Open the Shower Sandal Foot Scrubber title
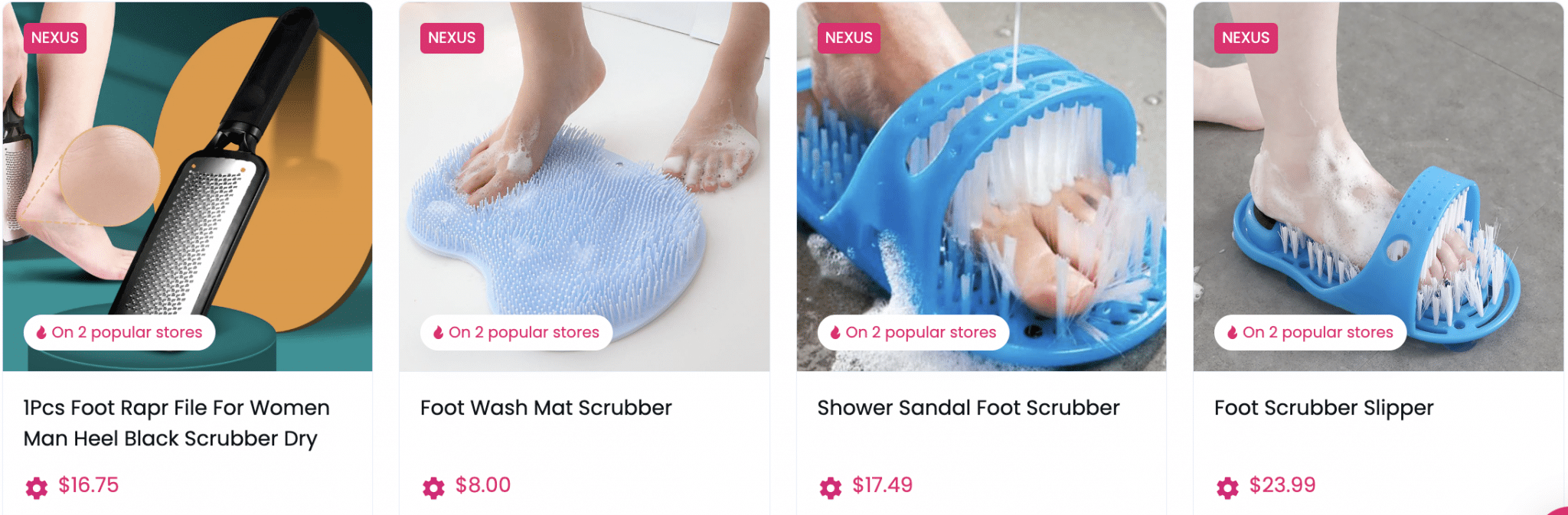The width and height of the screenshot is (1568, 515). click(x=969, y=408)
